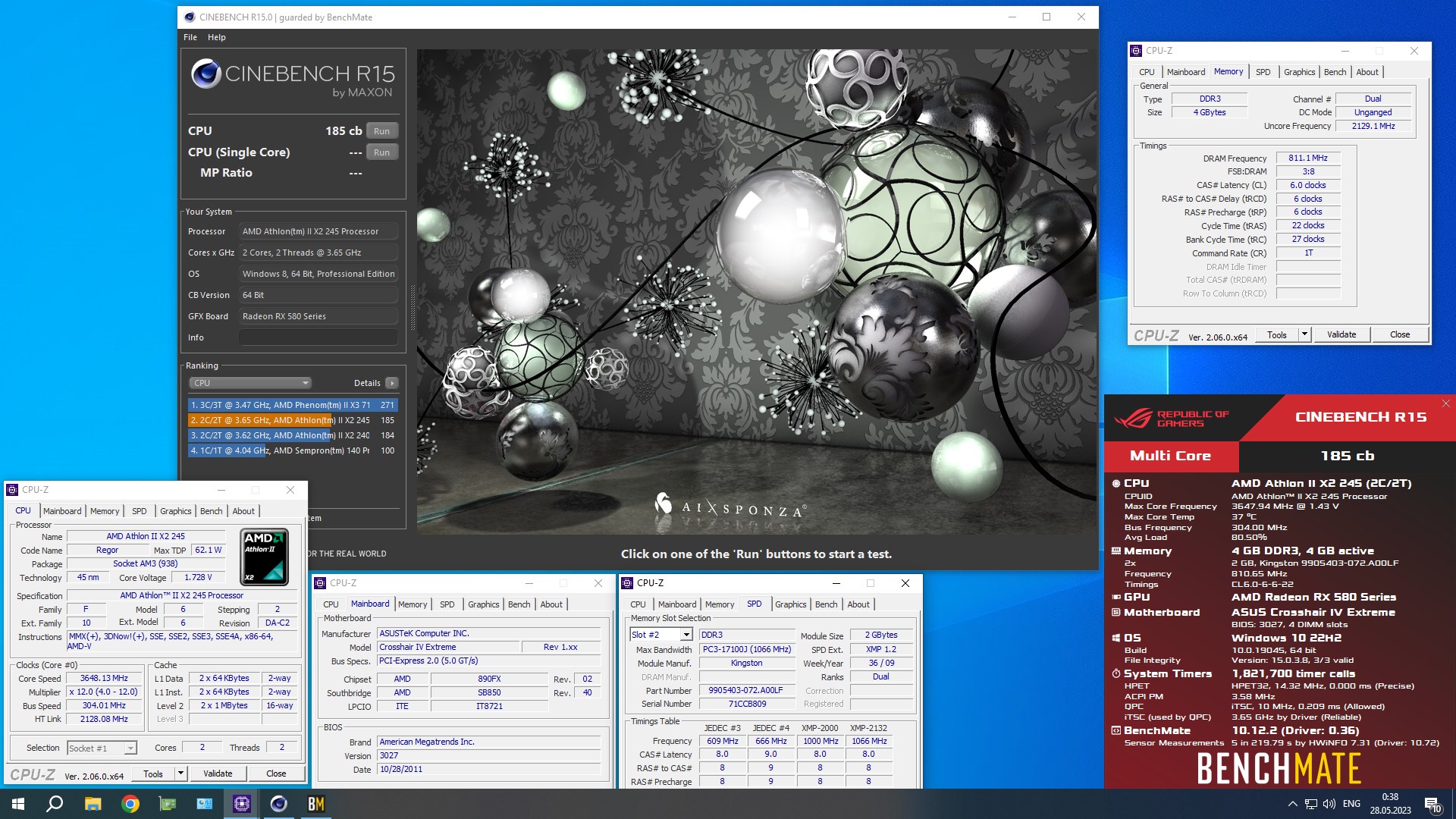Viewport: 1456px width, 819px height.
Task: Switch to SPD tab in Memory CPU-Z window
Action: tap(1263, 72)
